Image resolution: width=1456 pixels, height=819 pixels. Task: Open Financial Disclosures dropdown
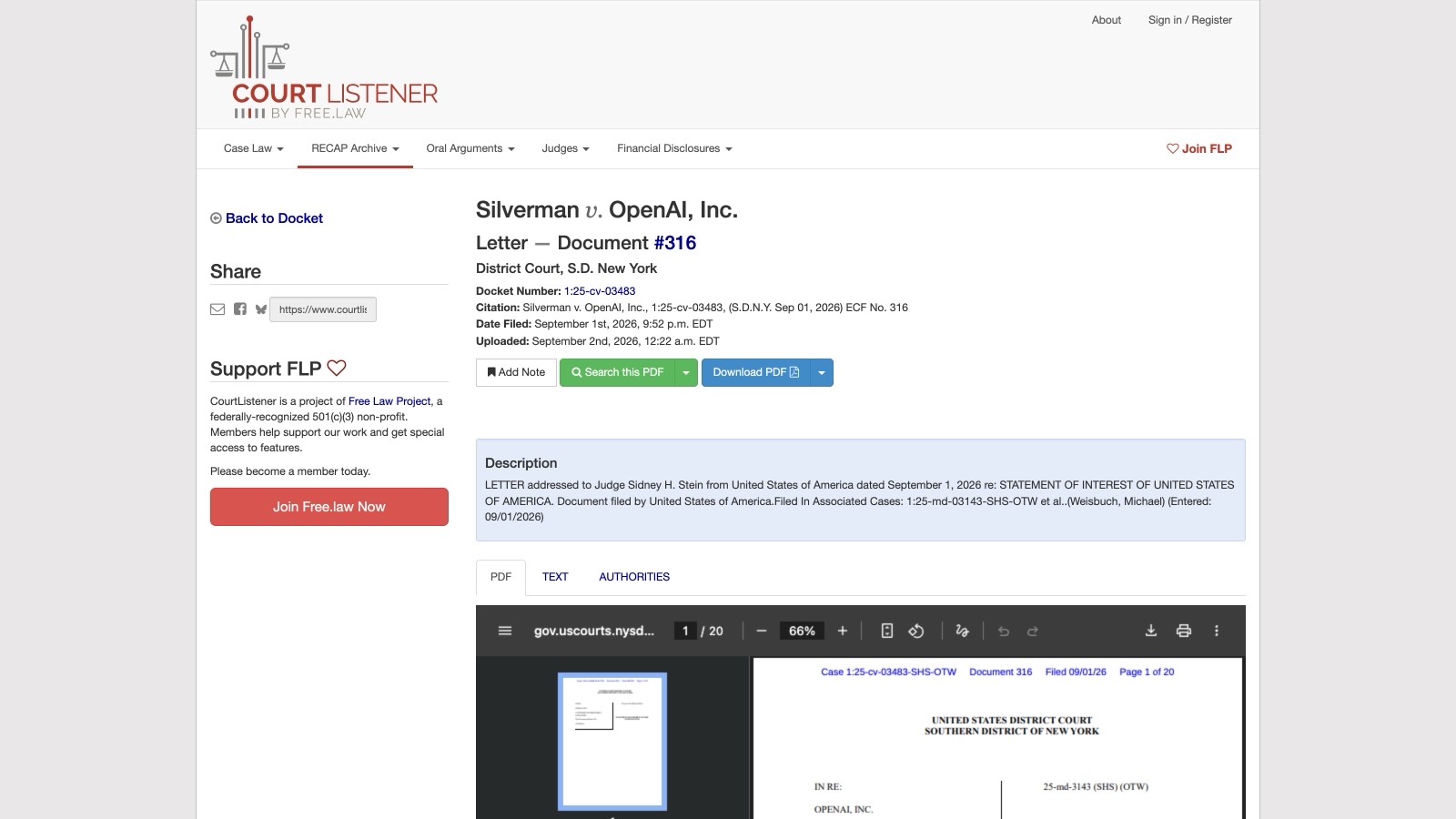(x=674, y=148)
